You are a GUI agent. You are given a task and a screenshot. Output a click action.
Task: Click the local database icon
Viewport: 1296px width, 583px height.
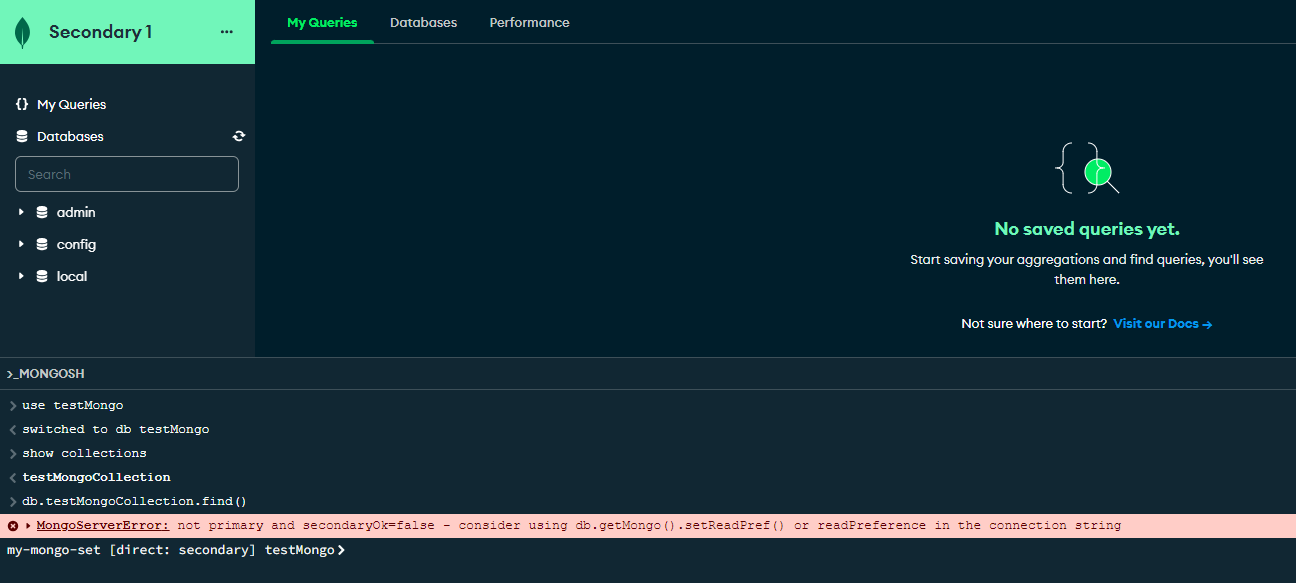pyautogui.click(x=42, y=276)
